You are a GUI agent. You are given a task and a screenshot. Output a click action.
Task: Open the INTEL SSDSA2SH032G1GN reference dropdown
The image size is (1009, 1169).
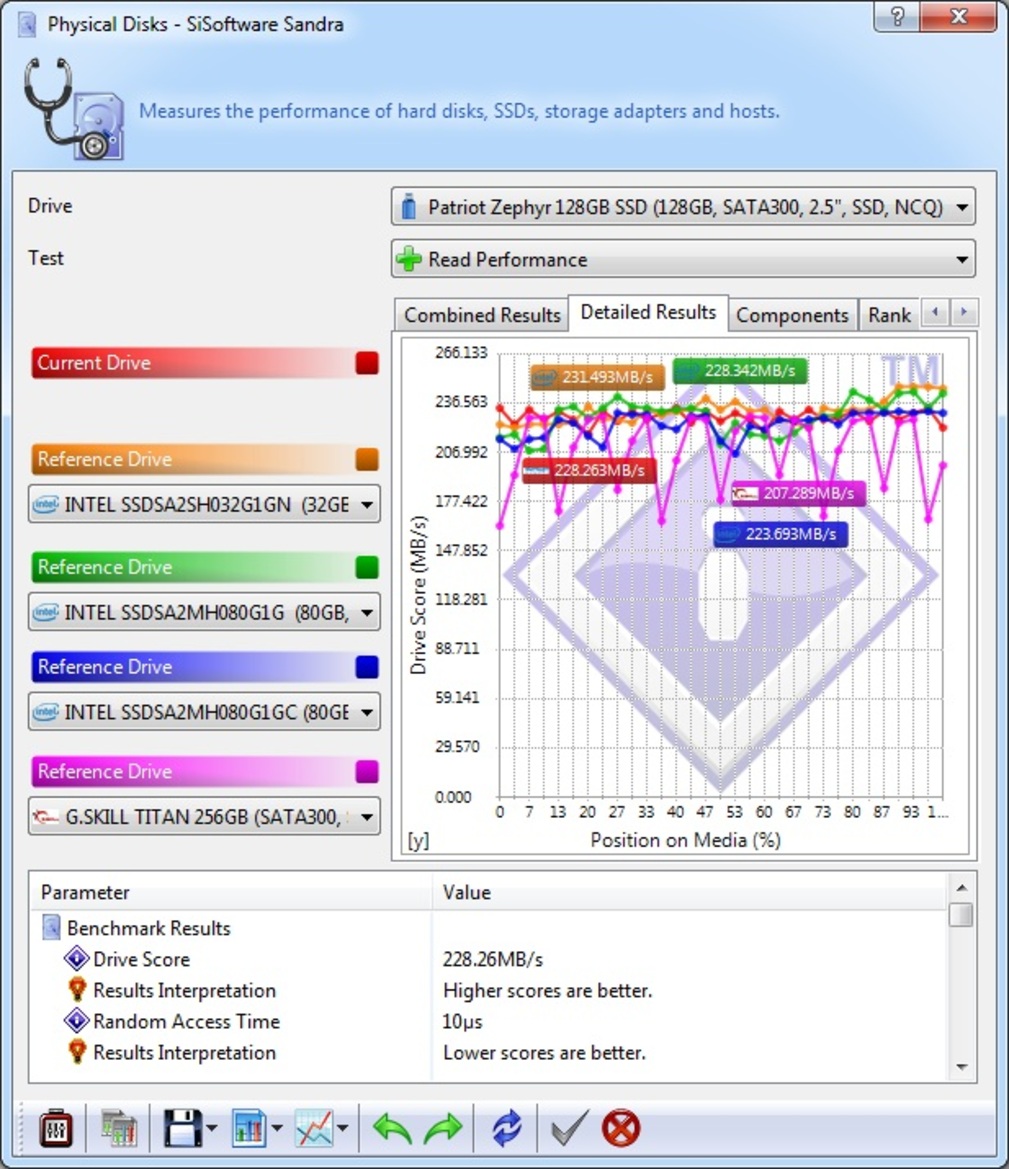coord(204,505)
